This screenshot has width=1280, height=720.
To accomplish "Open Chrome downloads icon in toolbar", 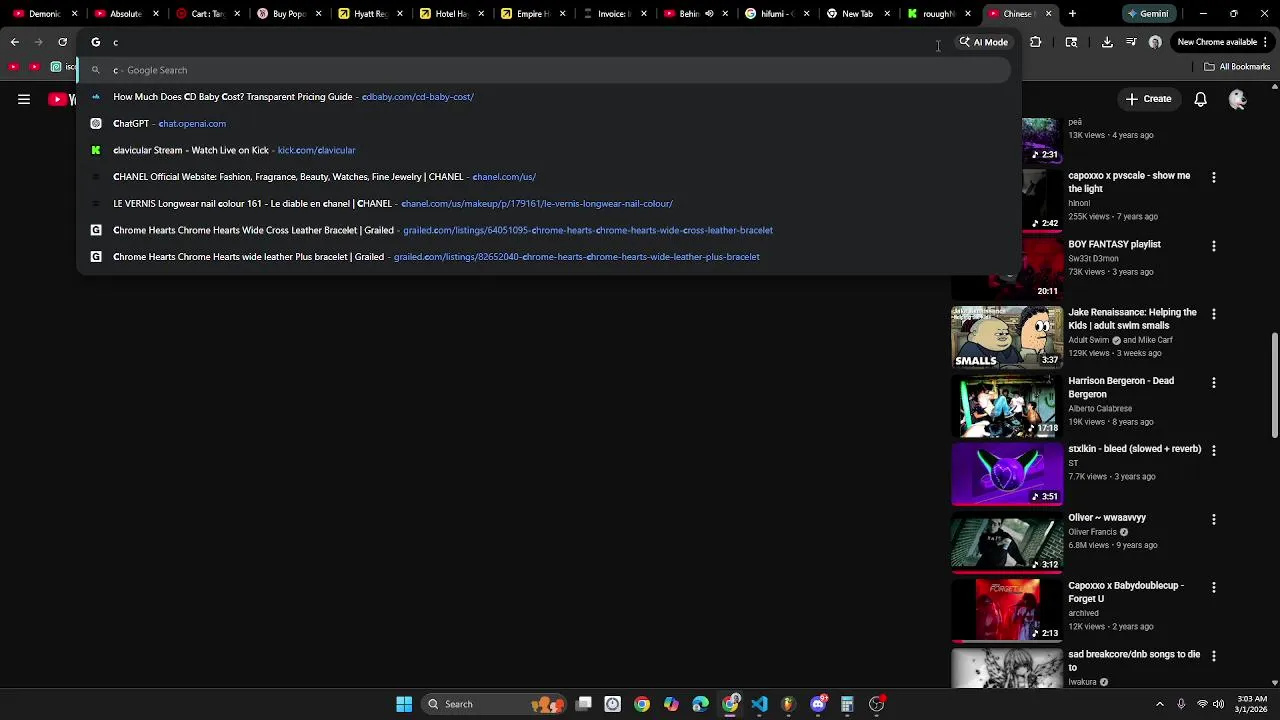I will point(1107,42).
